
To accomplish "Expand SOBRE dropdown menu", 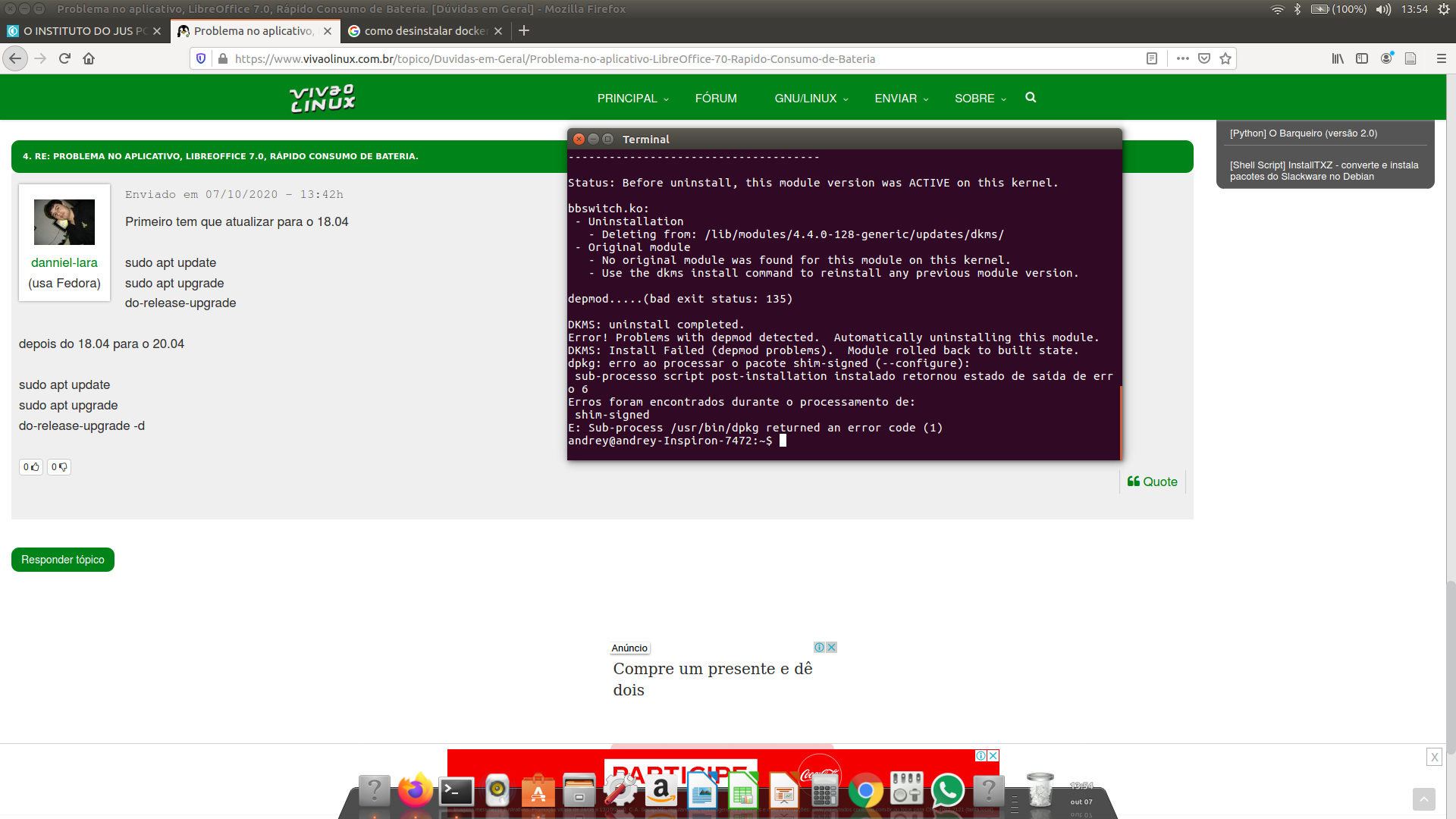I will (981, 99).
